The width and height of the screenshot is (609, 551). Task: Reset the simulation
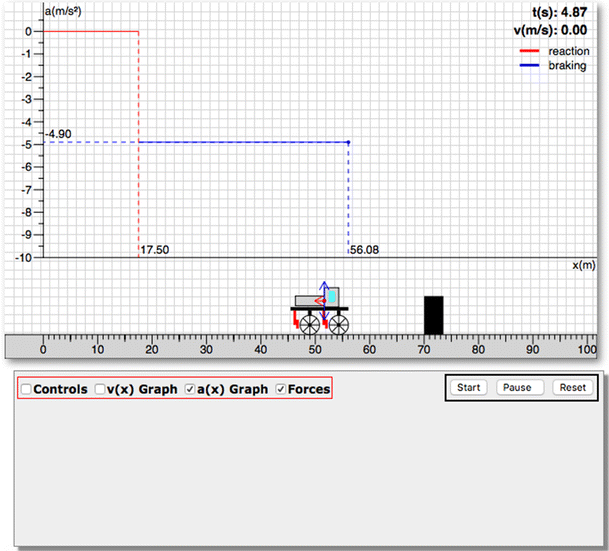click(573, 387)
